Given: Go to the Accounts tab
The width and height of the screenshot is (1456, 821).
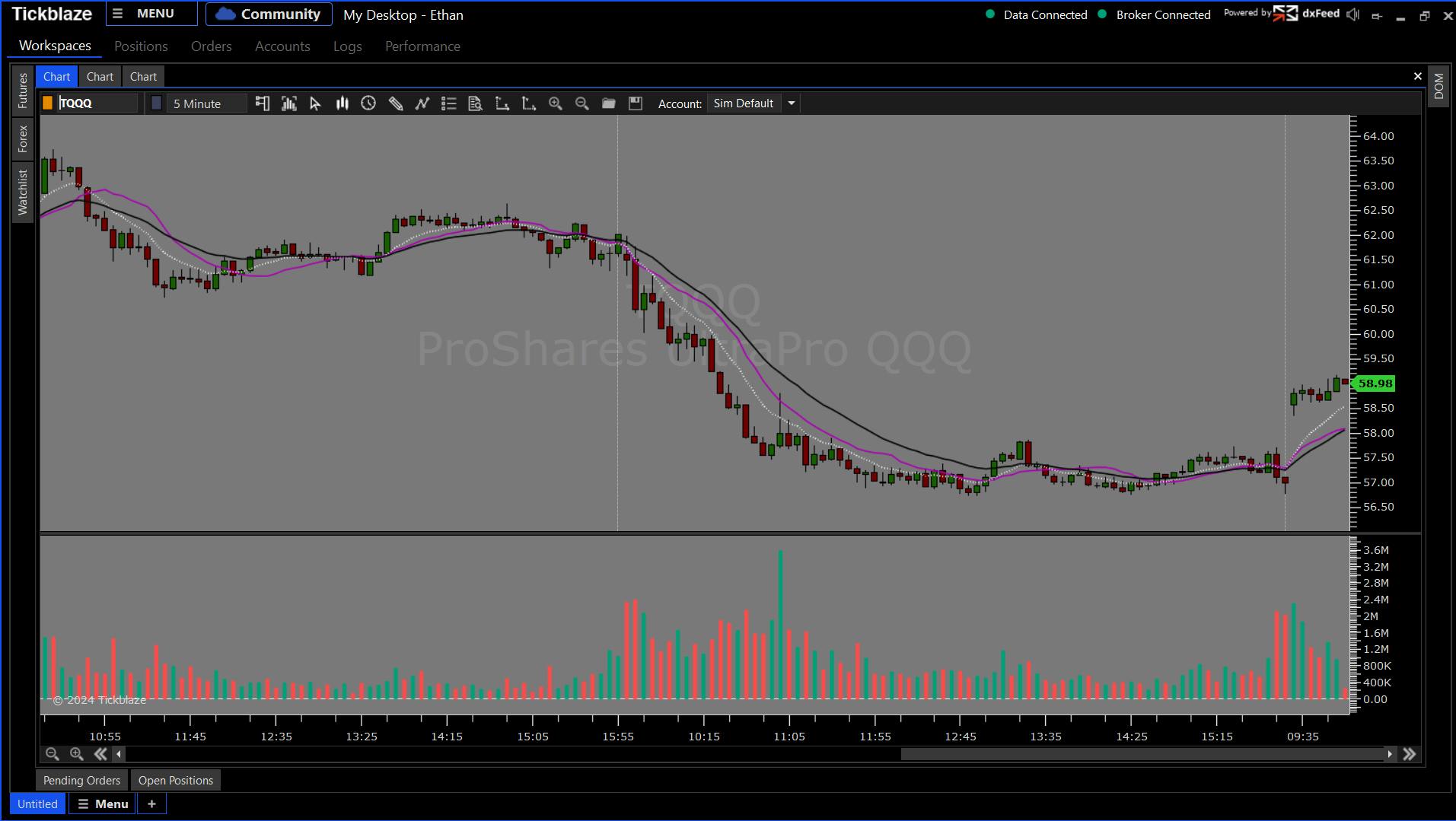Looking at the screenshot, I should click(282, 46).
